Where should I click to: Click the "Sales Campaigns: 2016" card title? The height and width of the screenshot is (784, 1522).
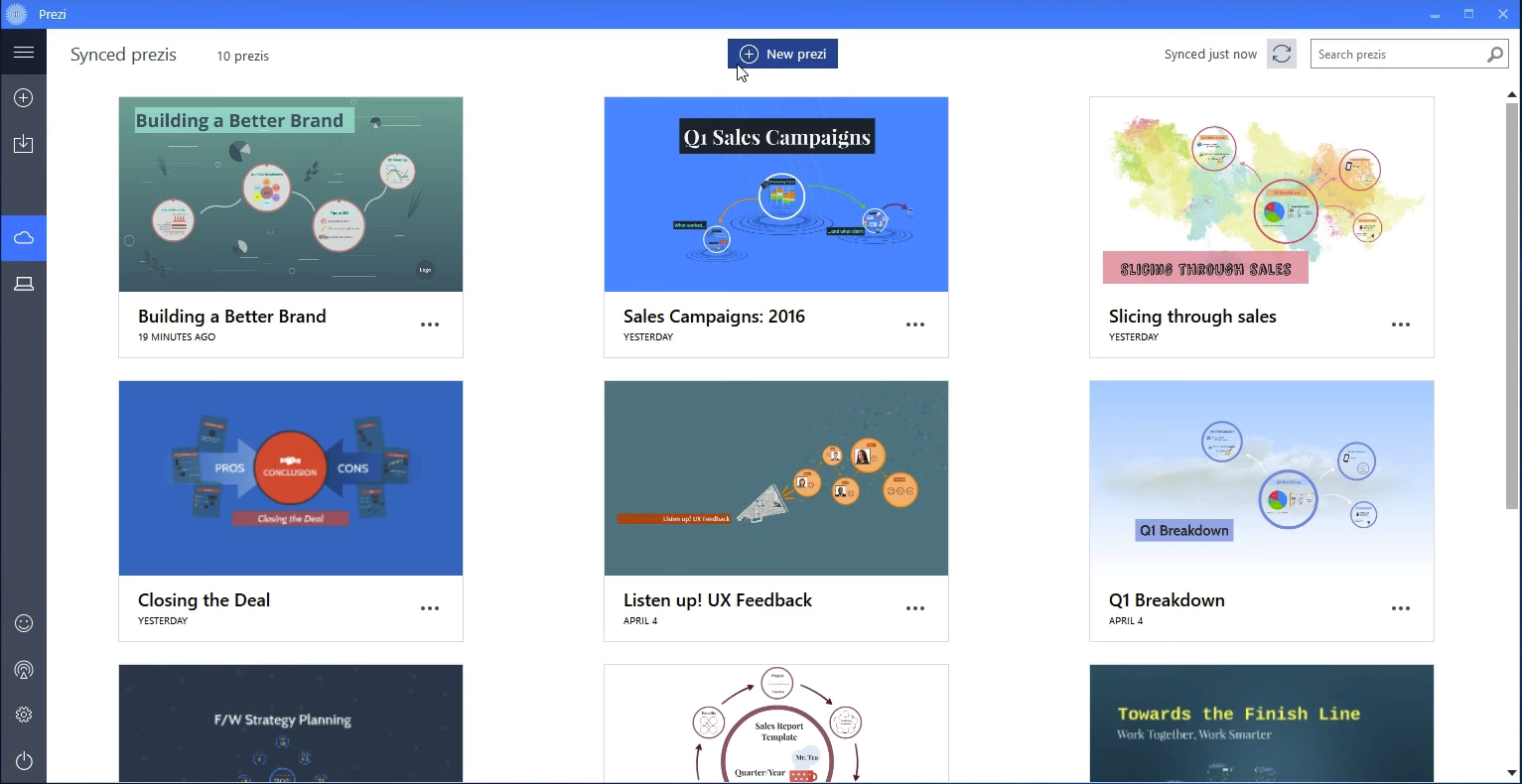[714, 317]
